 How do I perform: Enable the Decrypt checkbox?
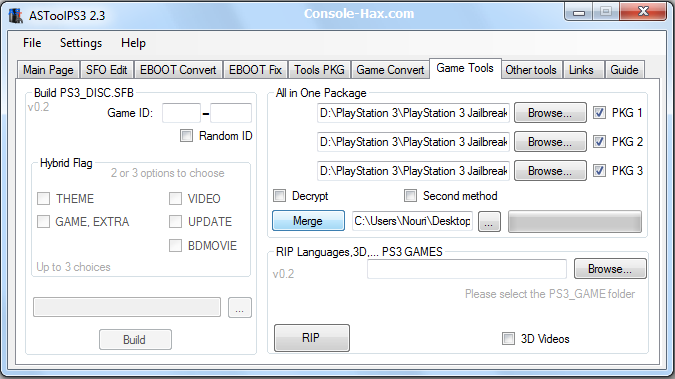[x=279, y=196]
